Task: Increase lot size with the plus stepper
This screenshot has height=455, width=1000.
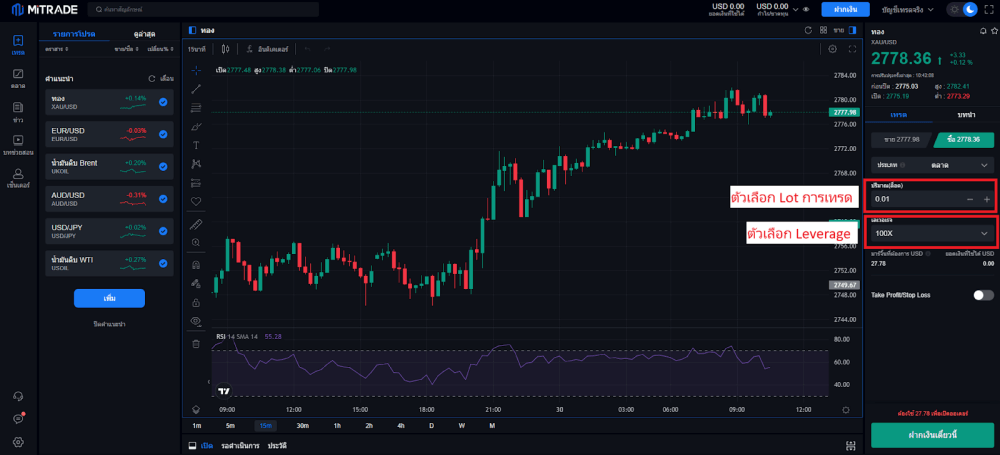Action: 986,200
